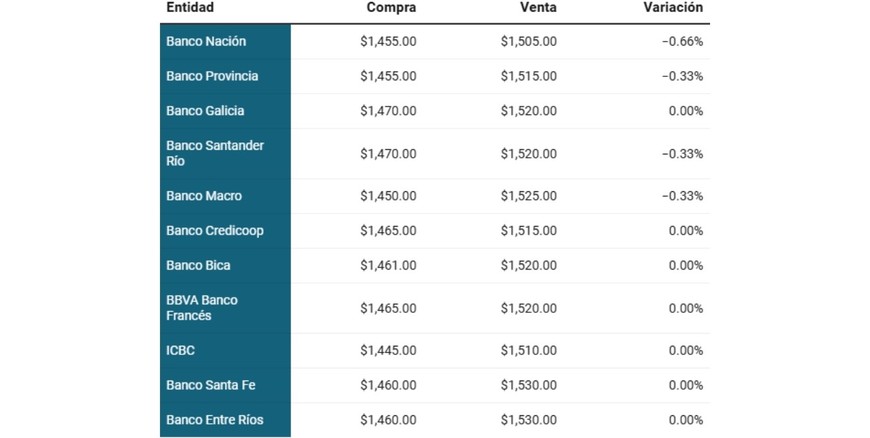Select Banco Bica's $1,461.00 compra value
Image resolution: width=870 pixels, height=438 pixels.
(x=388, y=266)
